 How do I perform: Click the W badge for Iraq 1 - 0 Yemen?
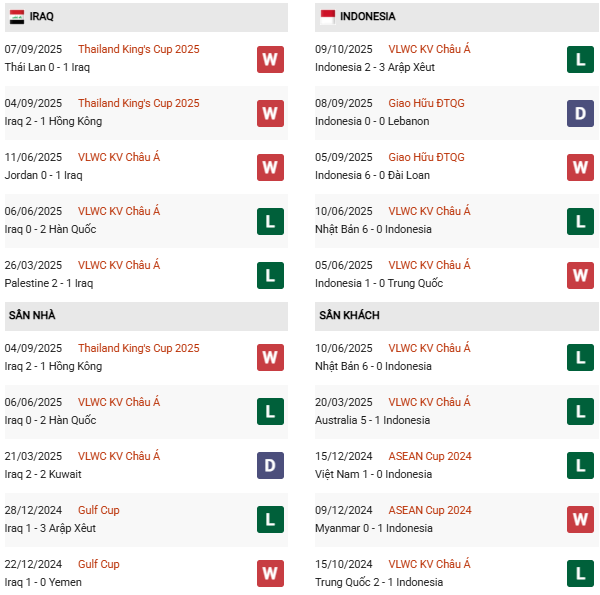[270, 574]
